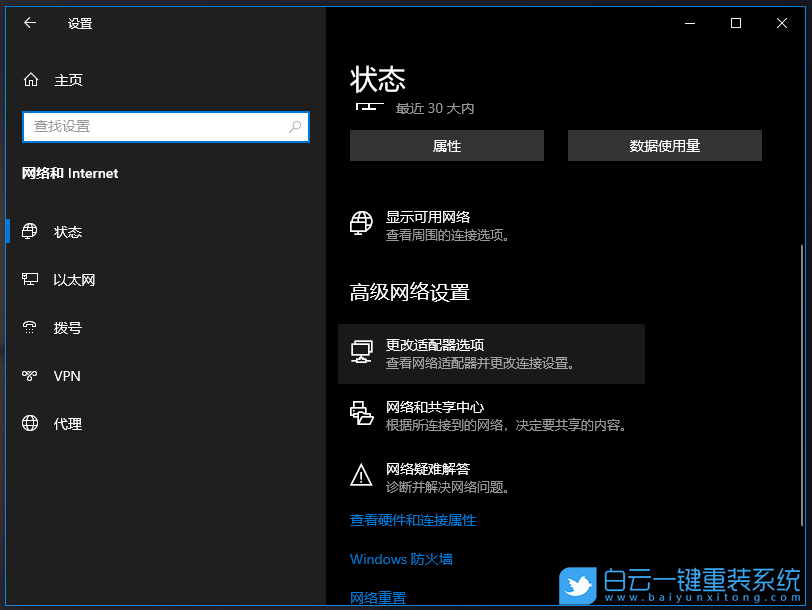Click the 网络疑难解答 warning triangle icon
This screenshot has height=610, width=812.
click(361, 474)
